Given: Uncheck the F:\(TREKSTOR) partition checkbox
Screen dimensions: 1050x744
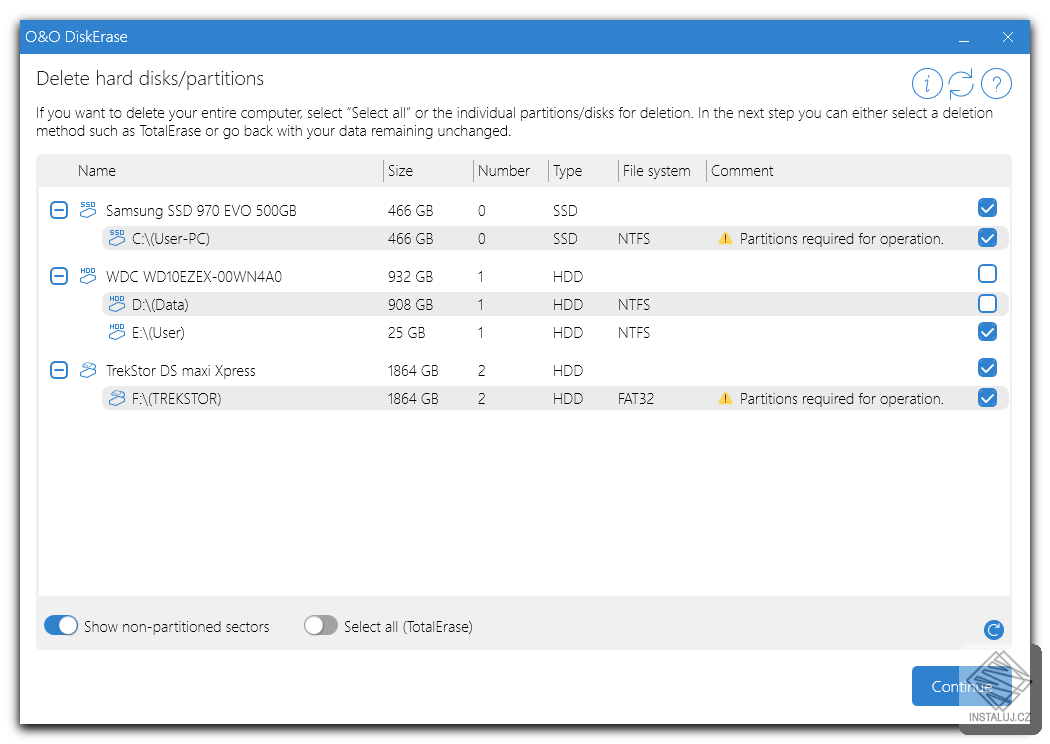Looking at the screenshot, I should click(x=987, y=398).
